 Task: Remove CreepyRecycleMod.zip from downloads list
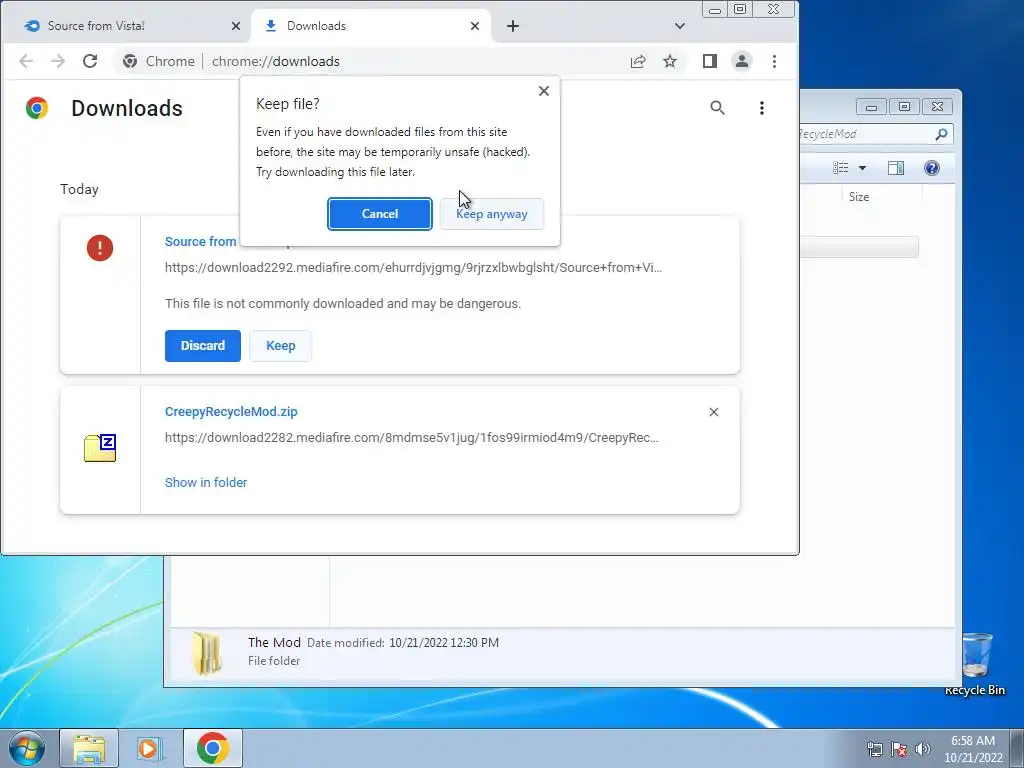pyautogui.click(x=714, y=412)
